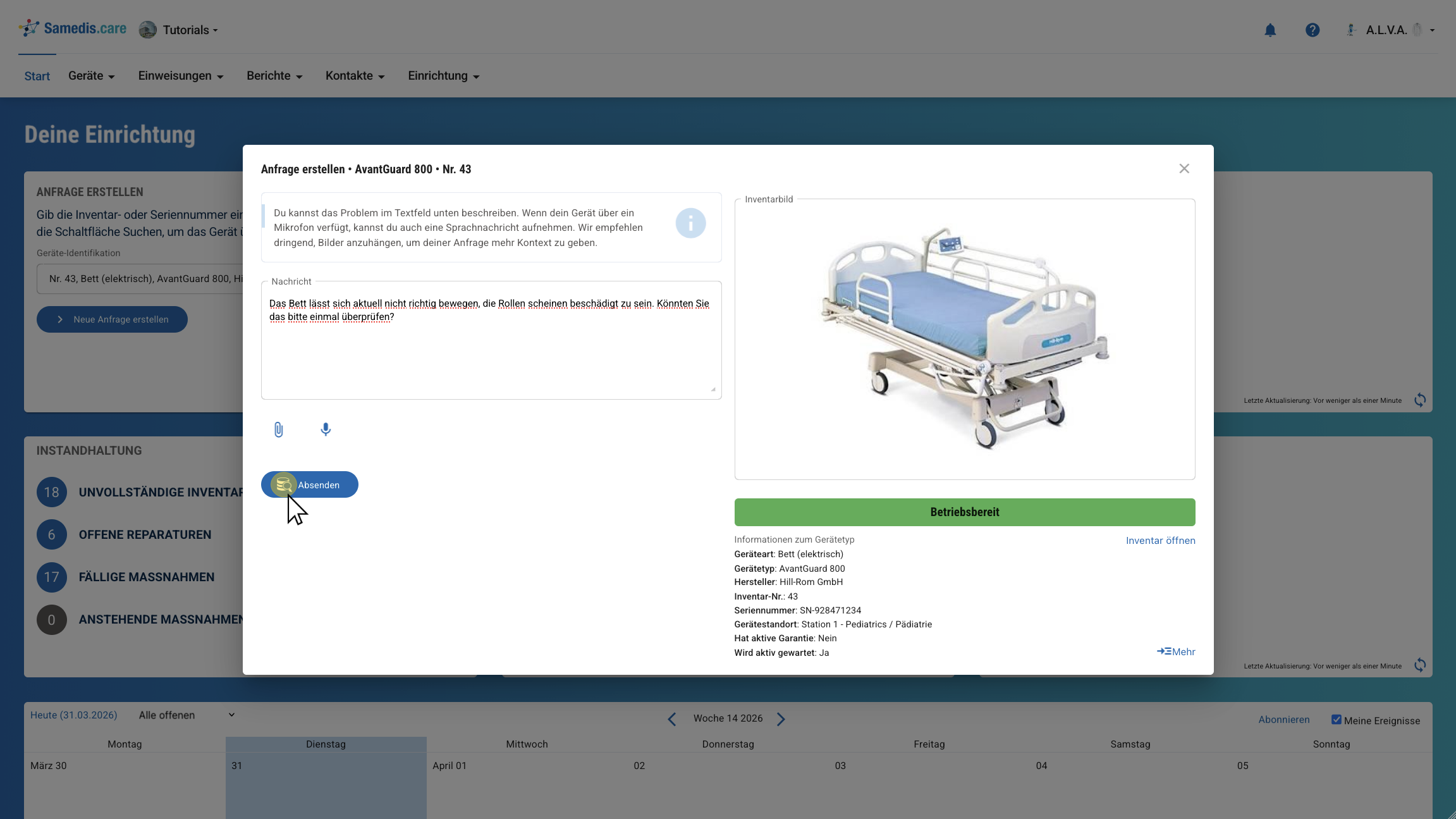The width and height of the screenshot is (1456, 819).
Task: Click the Hersteller Hill-Rom GmbH line
Action: (x=788, y=582)
